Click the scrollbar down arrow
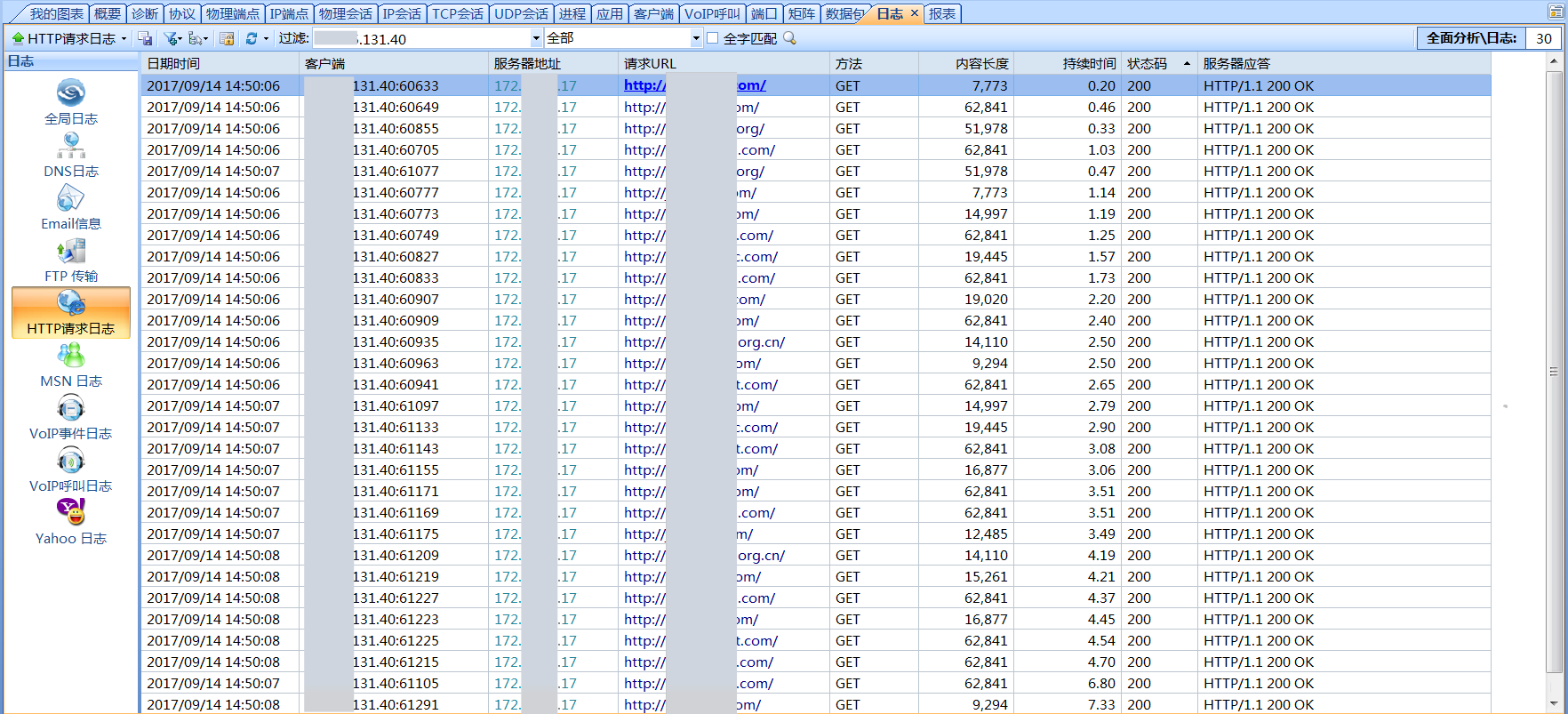Screen dimensions: 1568x714 tap(1554, 704)
